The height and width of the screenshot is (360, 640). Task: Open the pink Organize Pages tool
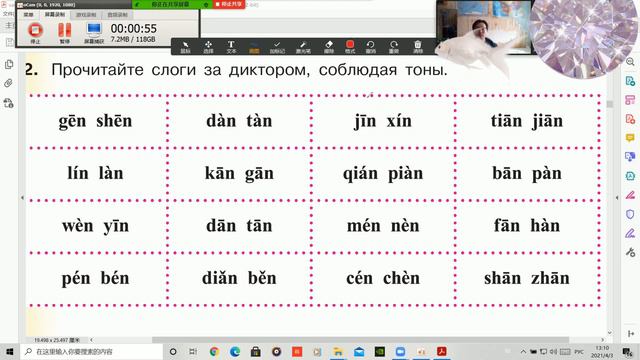(630, 100)
